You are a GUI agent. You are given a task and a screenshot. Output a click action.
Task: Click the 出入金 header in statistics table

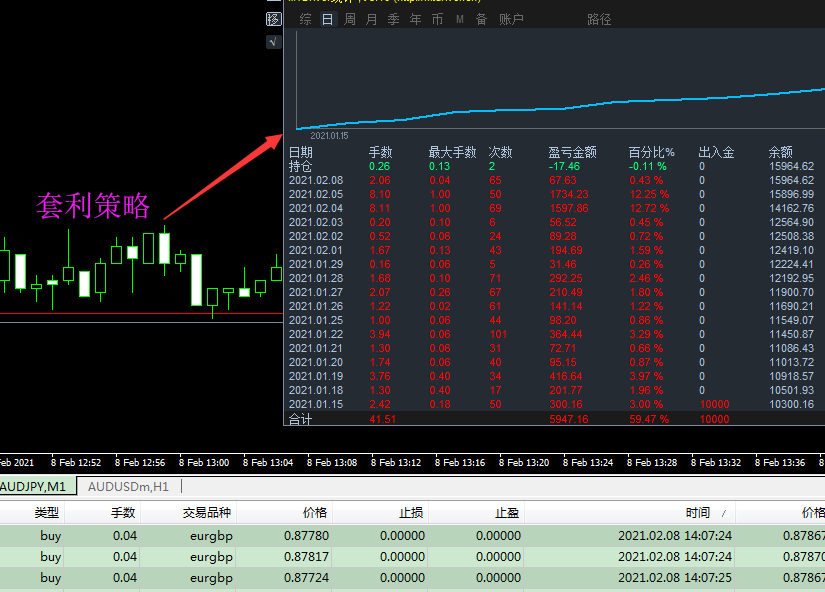(x=716, y=153)
